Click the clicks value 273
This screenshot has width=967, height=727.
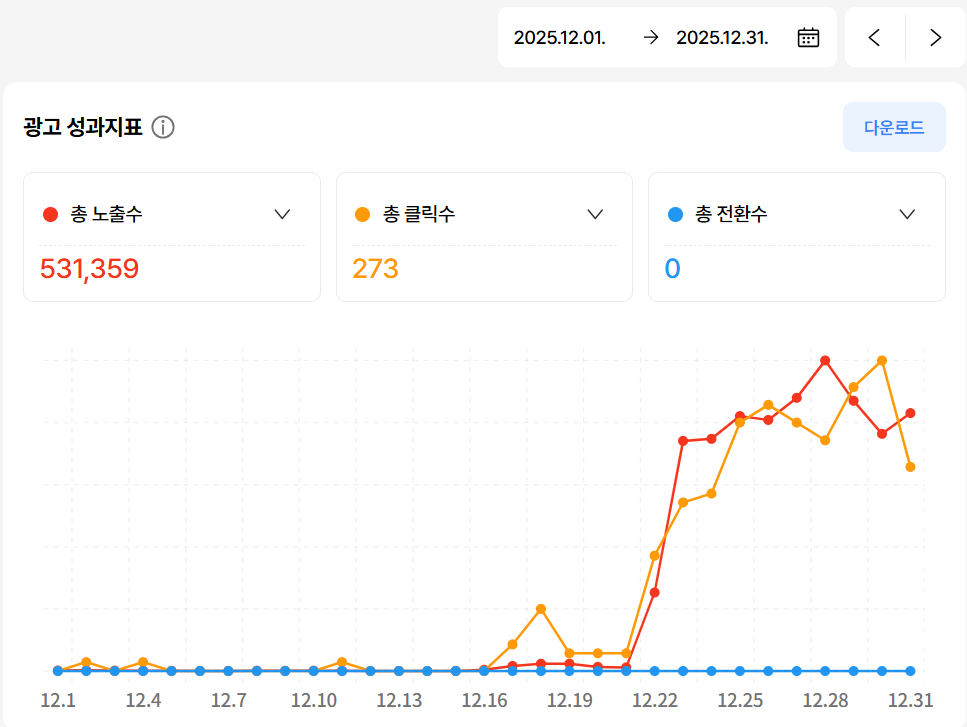click(x=376, y=269)
